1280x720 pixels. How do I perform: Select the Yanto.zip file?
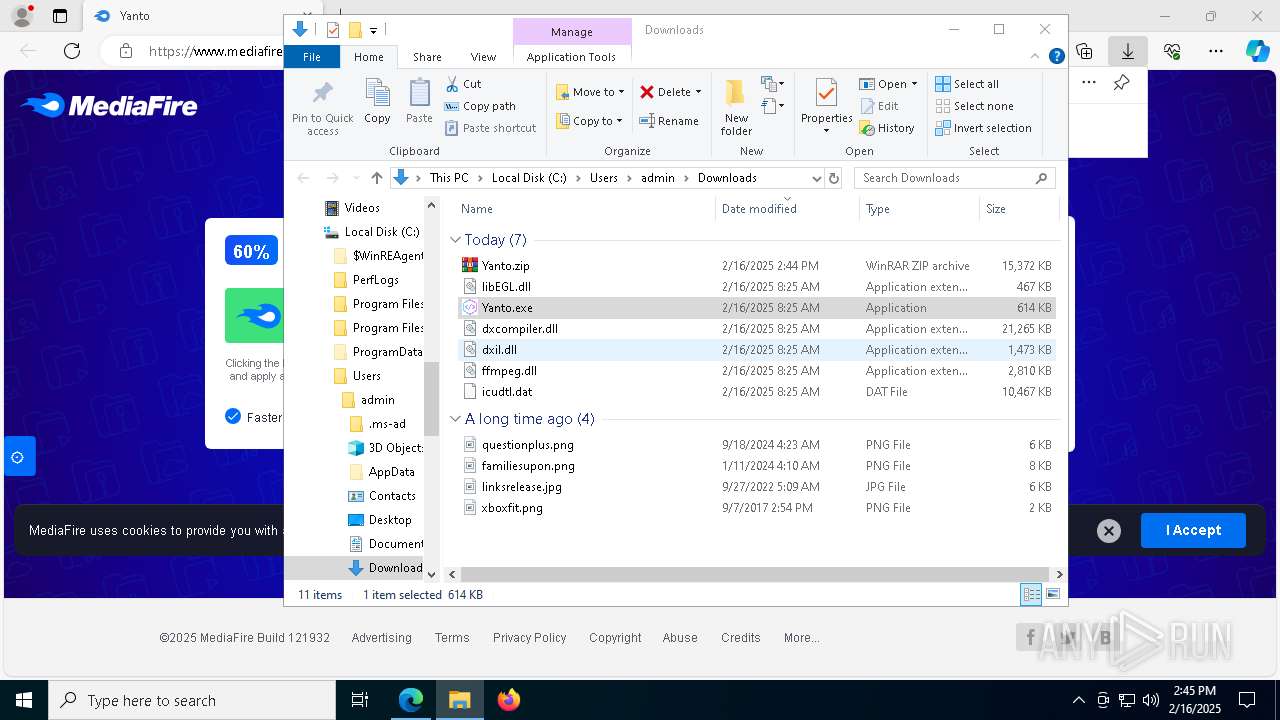757,266
